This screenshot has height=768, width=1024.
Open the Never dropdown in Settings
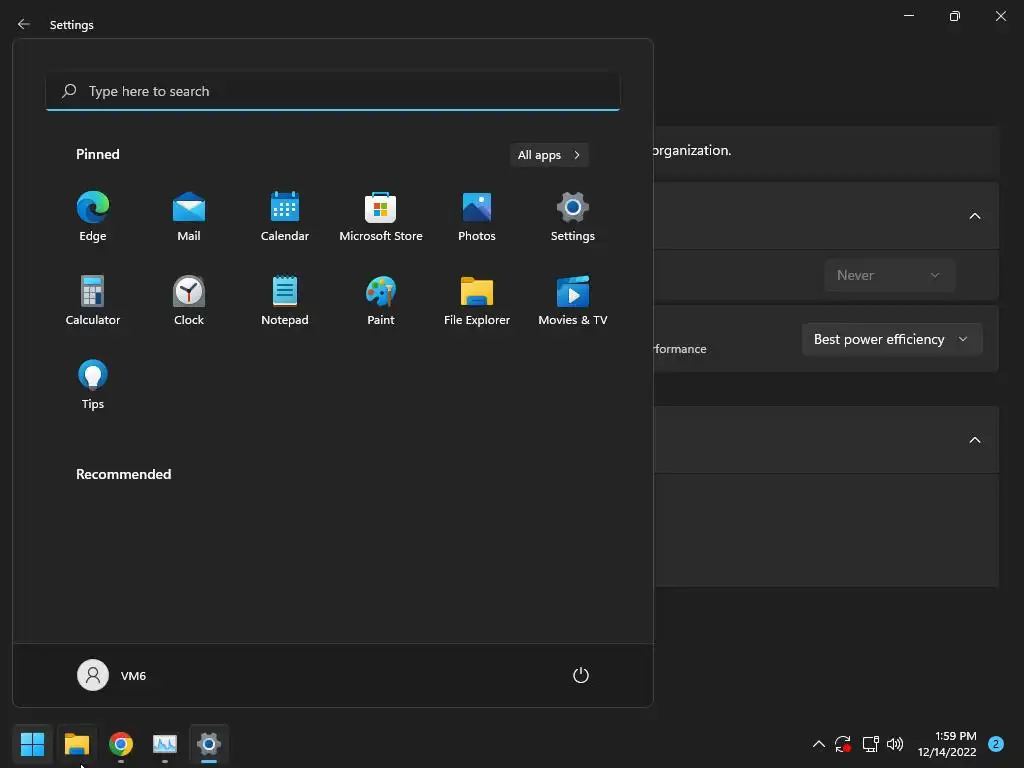coord(889,276)
